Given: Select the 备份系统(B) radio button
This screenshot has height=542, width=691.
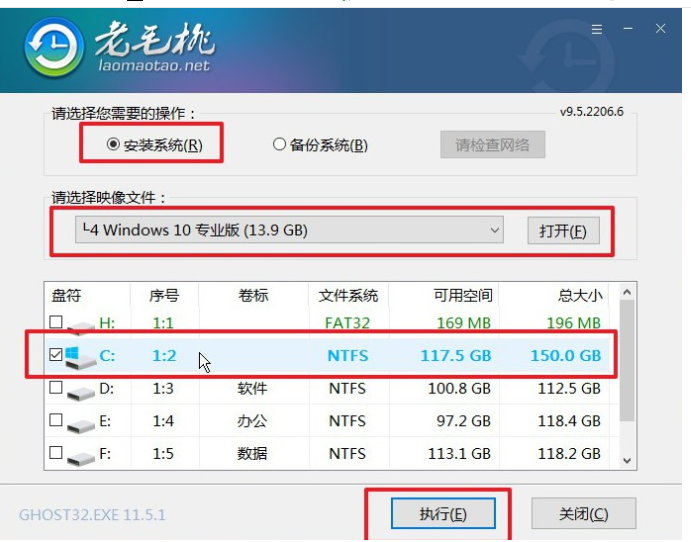Looking at the screenshot, I should tap(279, 144).
